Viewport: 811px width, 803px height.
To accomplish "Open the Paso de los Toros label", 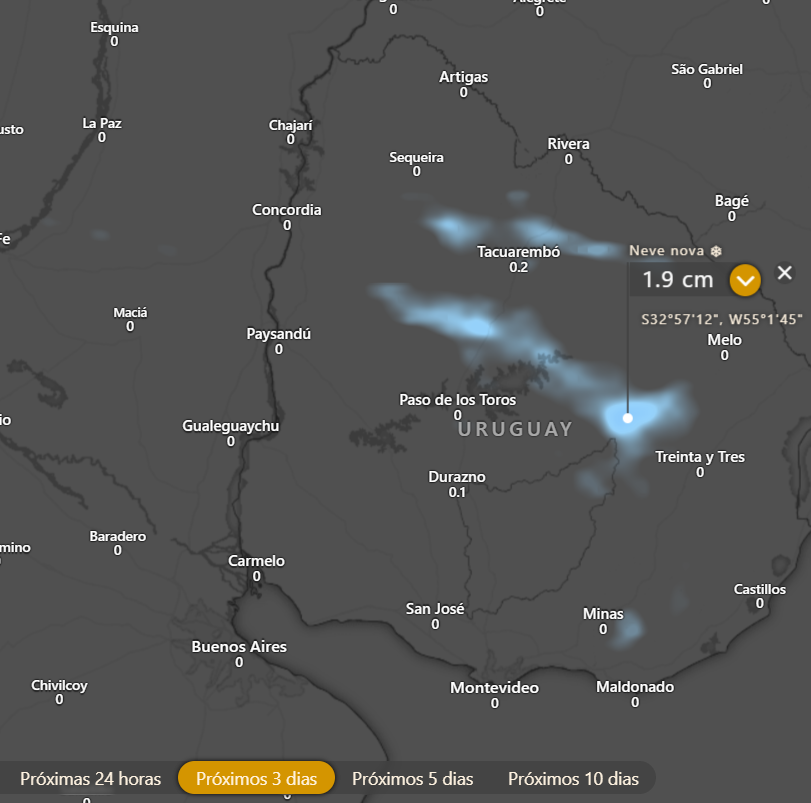I will tap(457, 400).
